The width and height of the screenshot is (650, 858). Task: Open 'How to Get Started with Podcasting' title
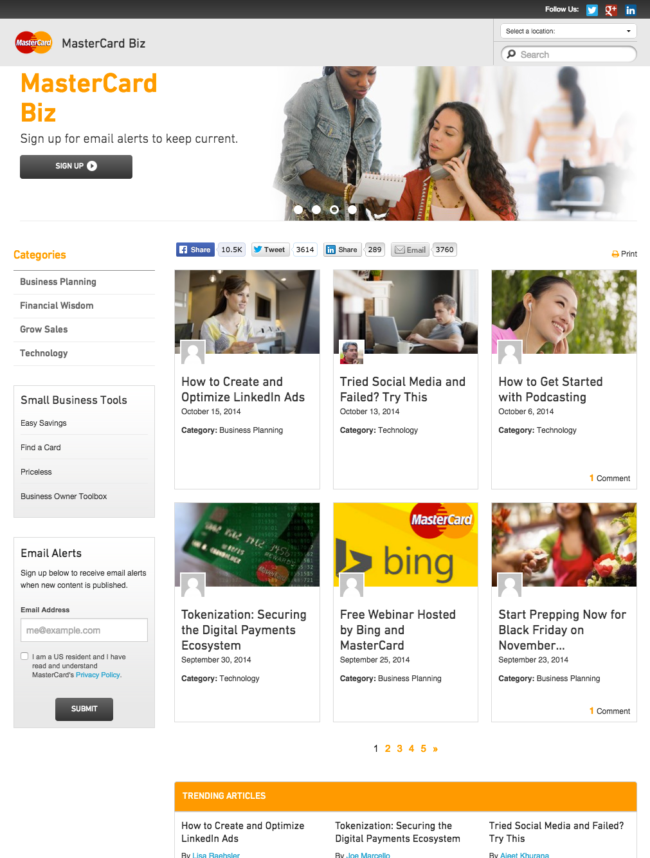click(550, 390)
